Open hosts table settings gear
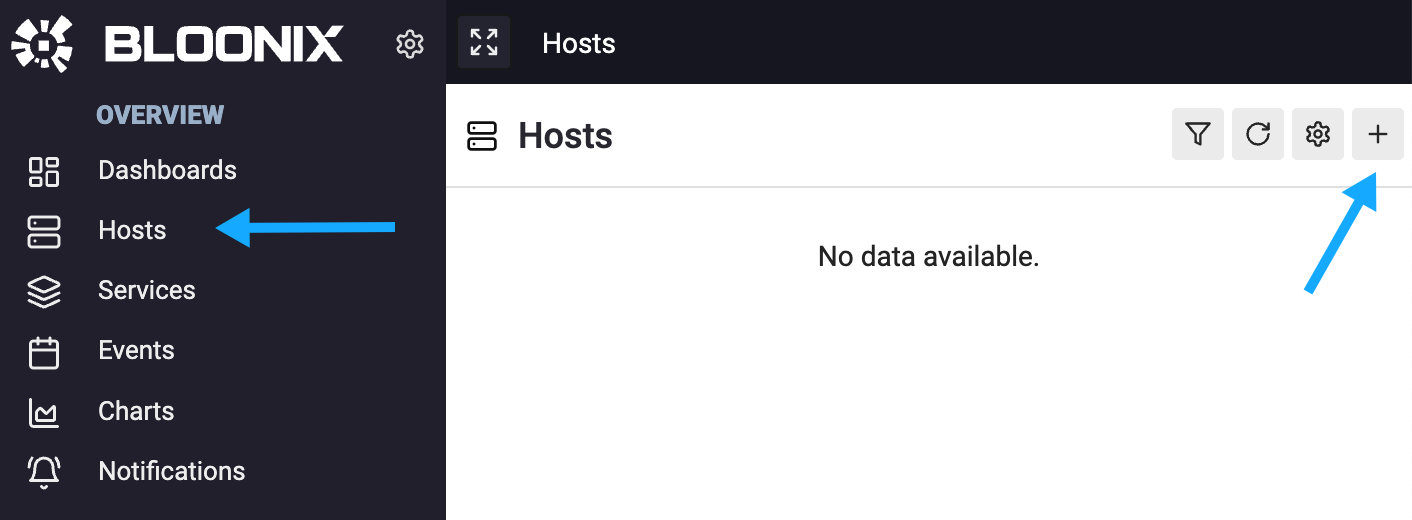 point(1318,134)
